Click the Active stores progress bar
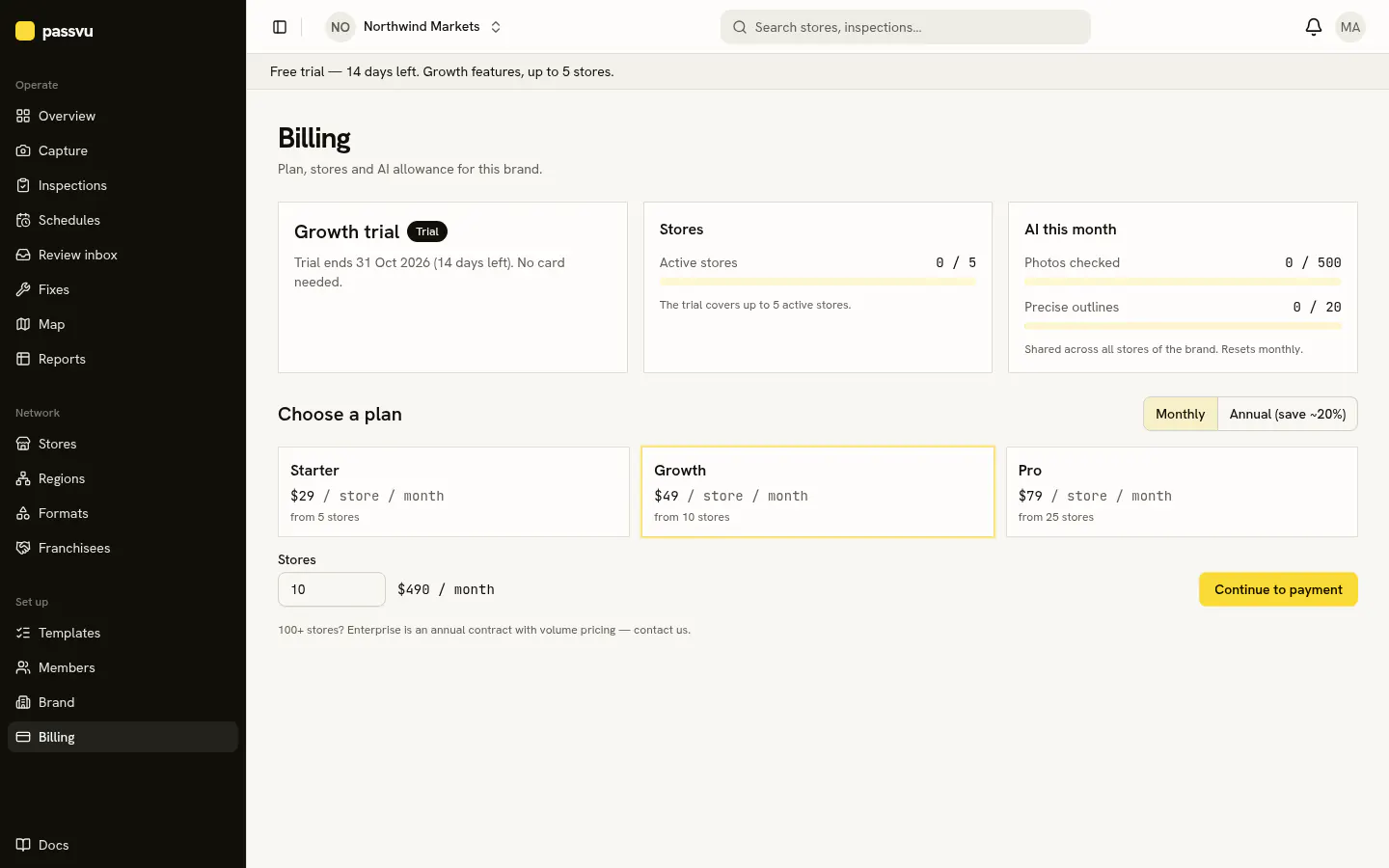Image resolution: width=1389 pixels, height=868 pixels. coord(818,282)
